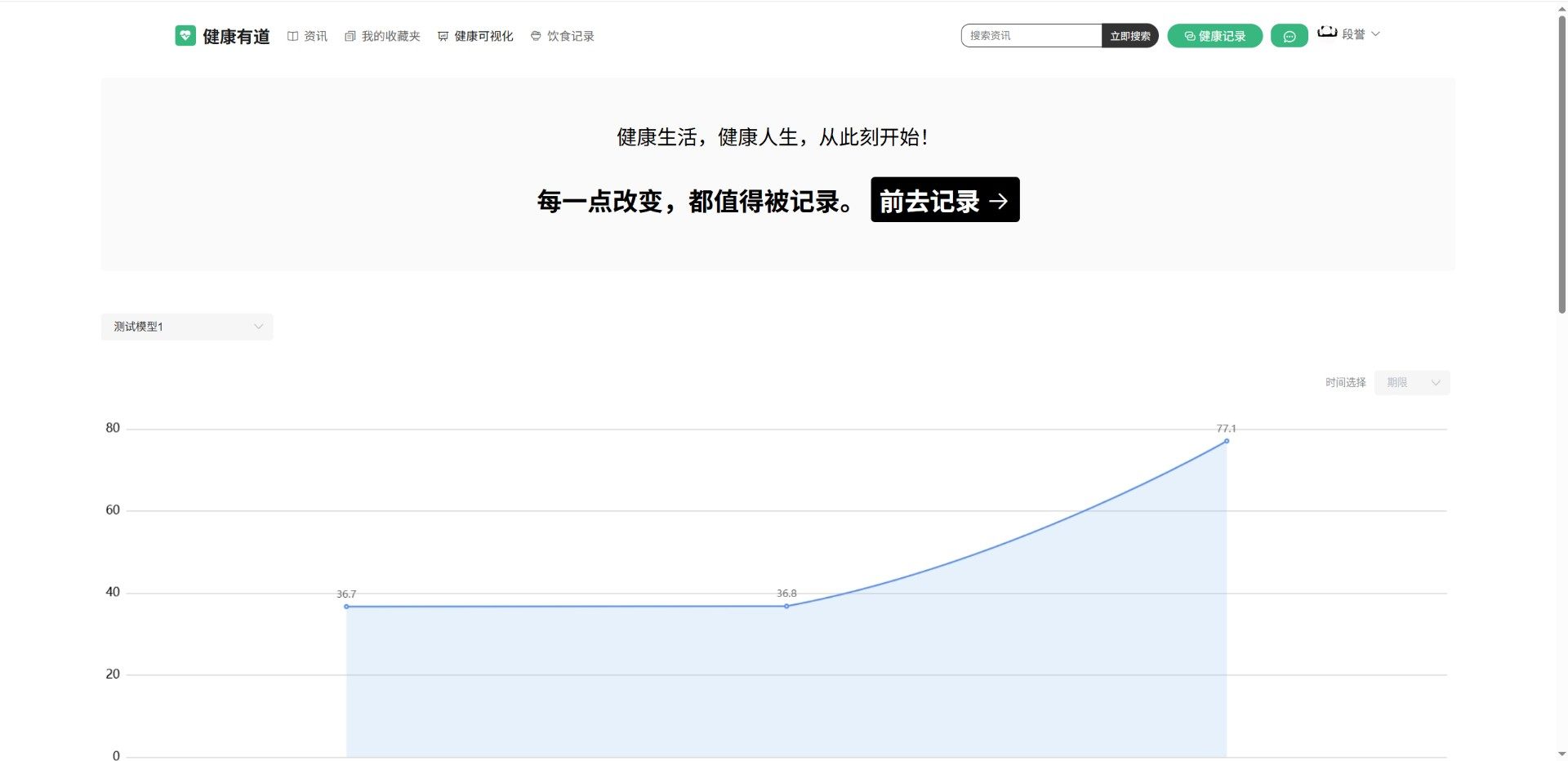Viewport: 1568px width, 761px height.
Task: Click the 36.7 data point on chart
Action: coord(346,607)
